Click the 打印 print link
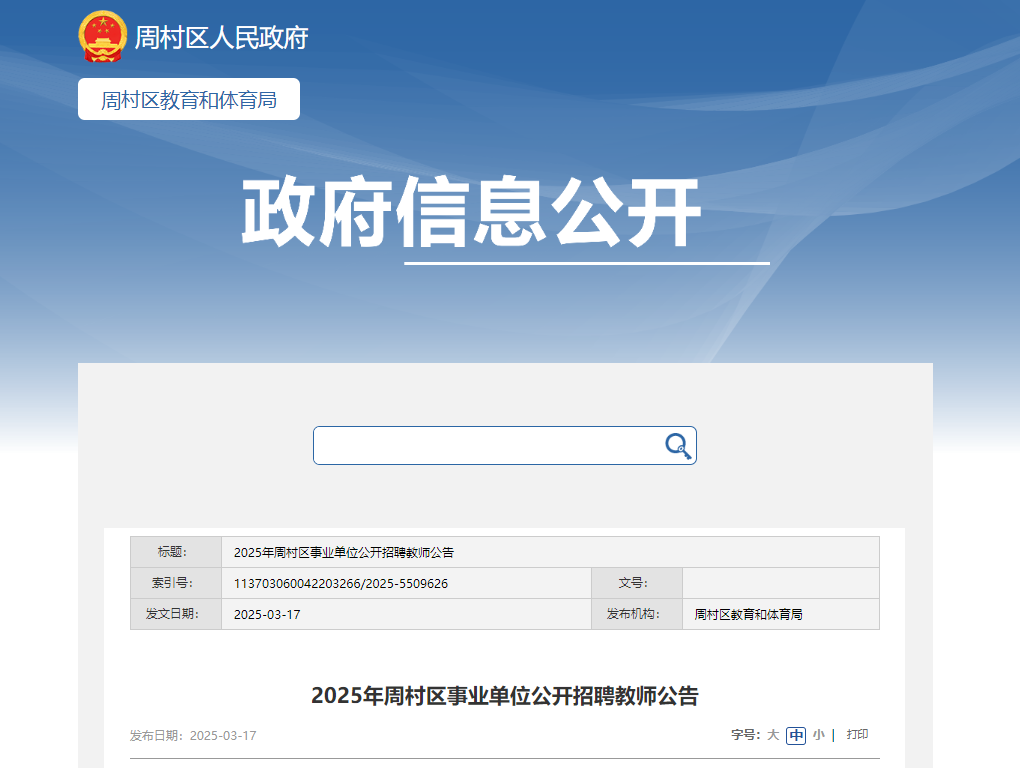1020x768 pixels. pyautogui.click(x=857, y=734)
